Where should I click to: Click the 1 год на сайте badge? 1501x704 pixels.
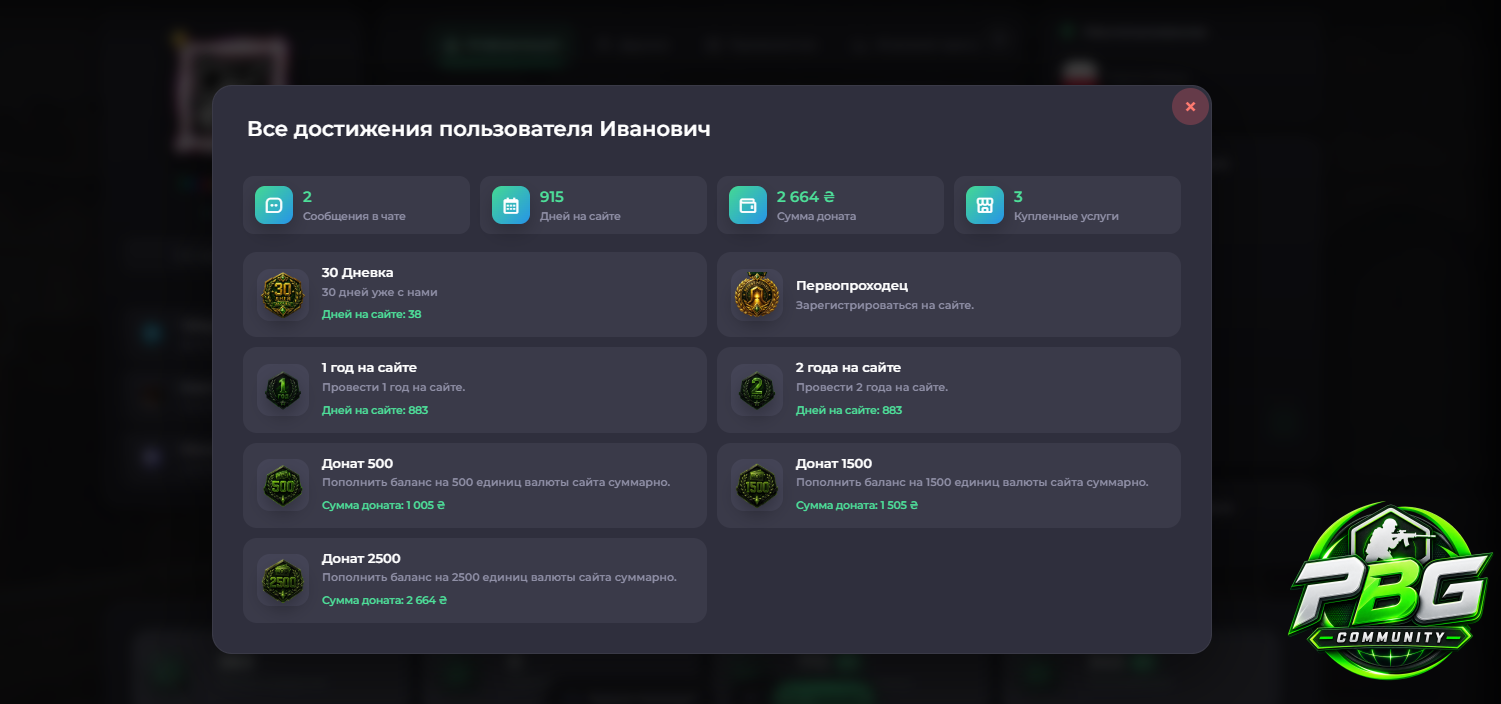283,390
